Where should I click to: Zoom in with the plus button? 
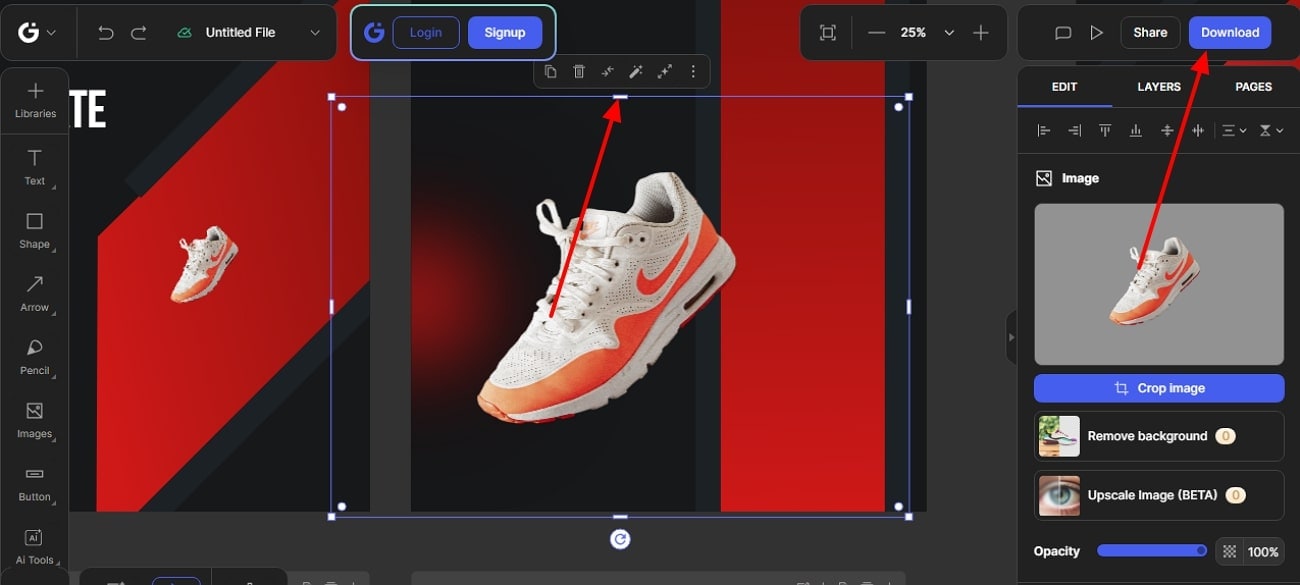tap(981, 33)
